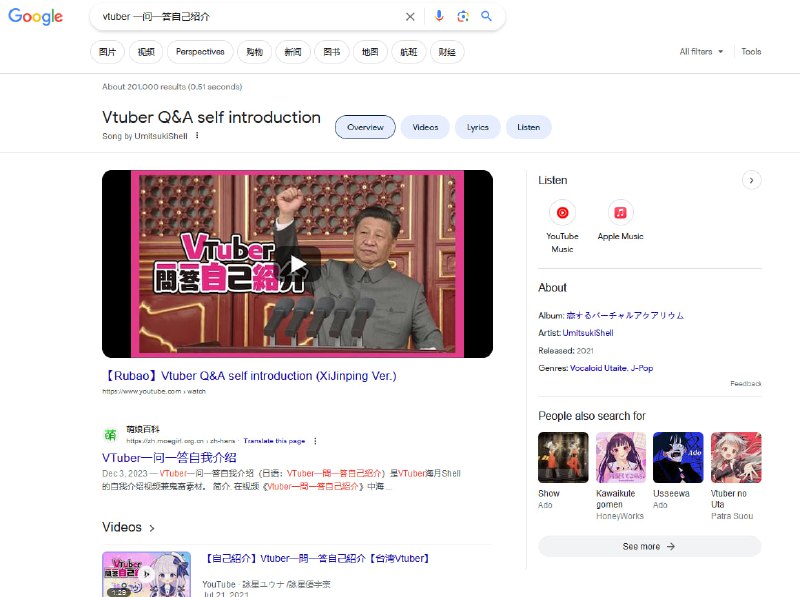Viewport: 800px width, 597px height.
Task: Switch to the 图片 images tab
Action: coord(107,51)
